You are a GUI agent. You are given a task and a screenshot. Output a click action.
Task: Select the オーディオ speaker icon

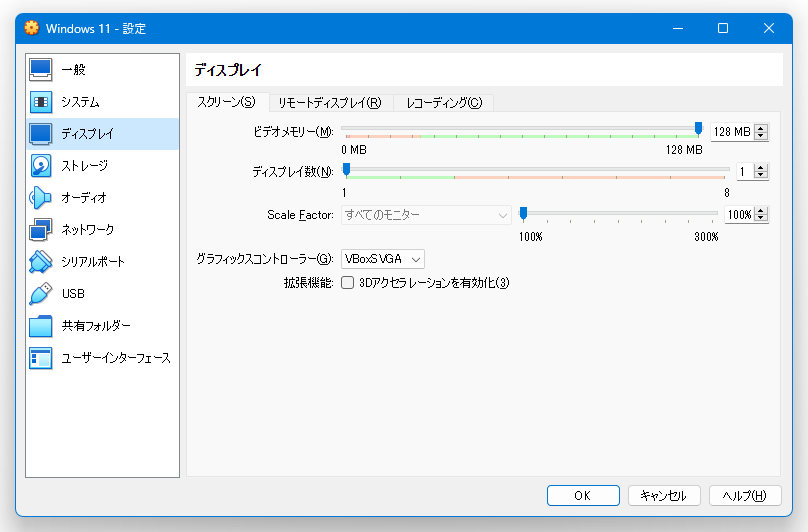pyautogui.click(x=41, y=198)
